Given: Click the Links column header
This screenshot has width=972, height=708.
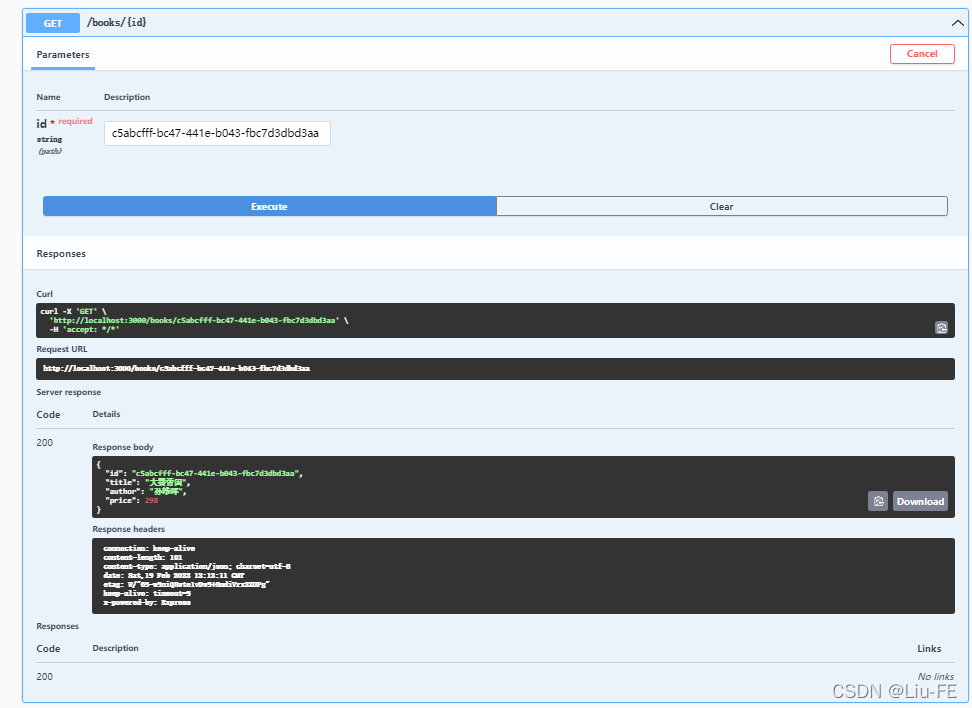Looking at the screenshot, I should pyautogui.click(x=929, y=648).
